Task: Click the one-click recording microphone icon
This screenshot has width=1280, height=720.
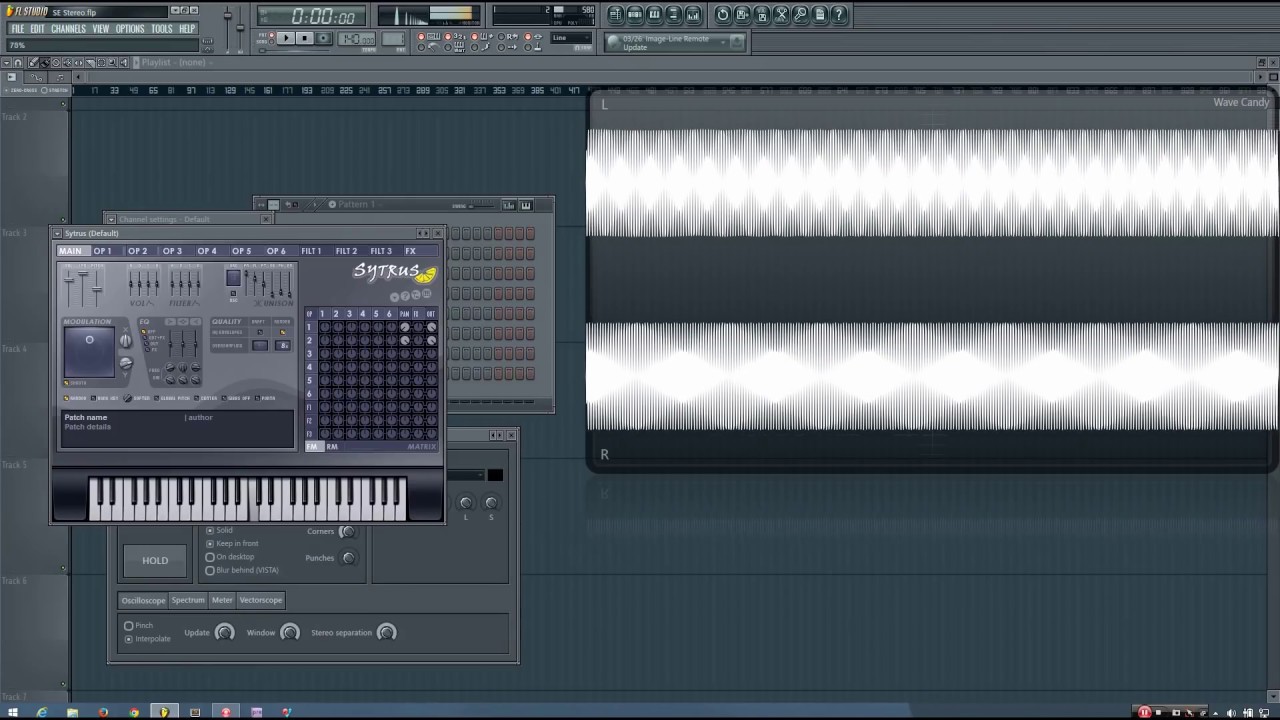Action: (x=801, y=14)
